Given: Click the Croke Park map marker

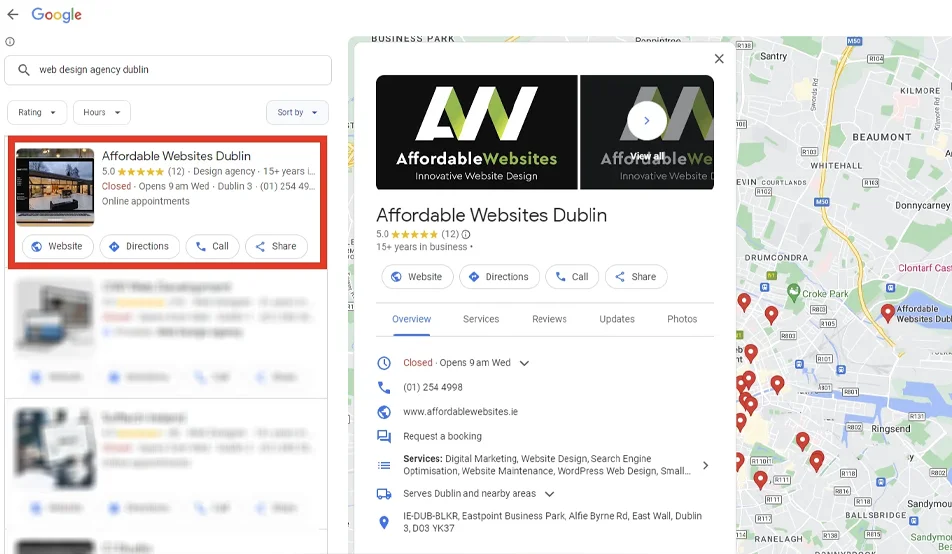Looking at the screenshot, I should (794, 292).
